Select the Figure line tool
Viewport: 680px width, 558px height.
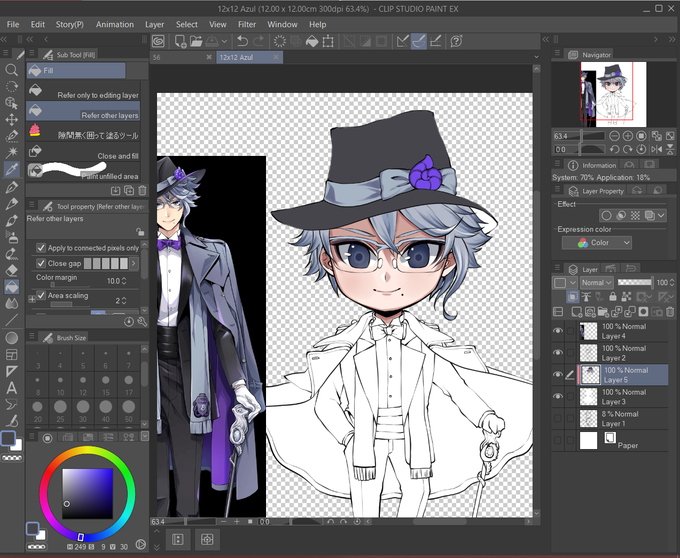[x=12, y=320]
